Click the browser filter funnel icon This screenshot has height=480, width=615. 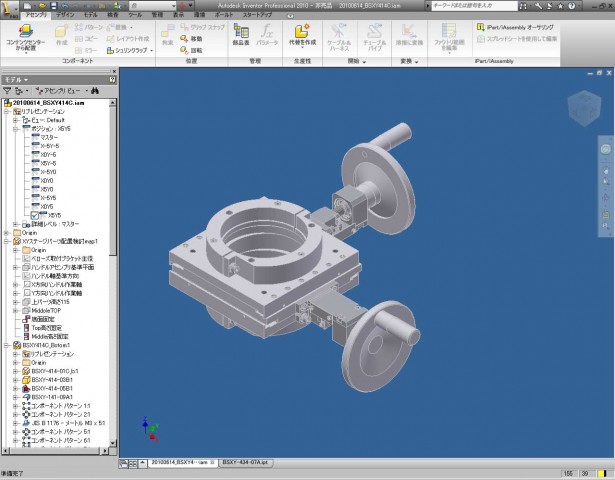coord(7,91)
